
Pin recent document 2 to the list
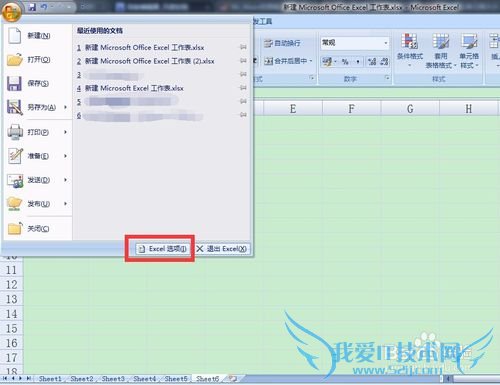click(x=243, y=61)
